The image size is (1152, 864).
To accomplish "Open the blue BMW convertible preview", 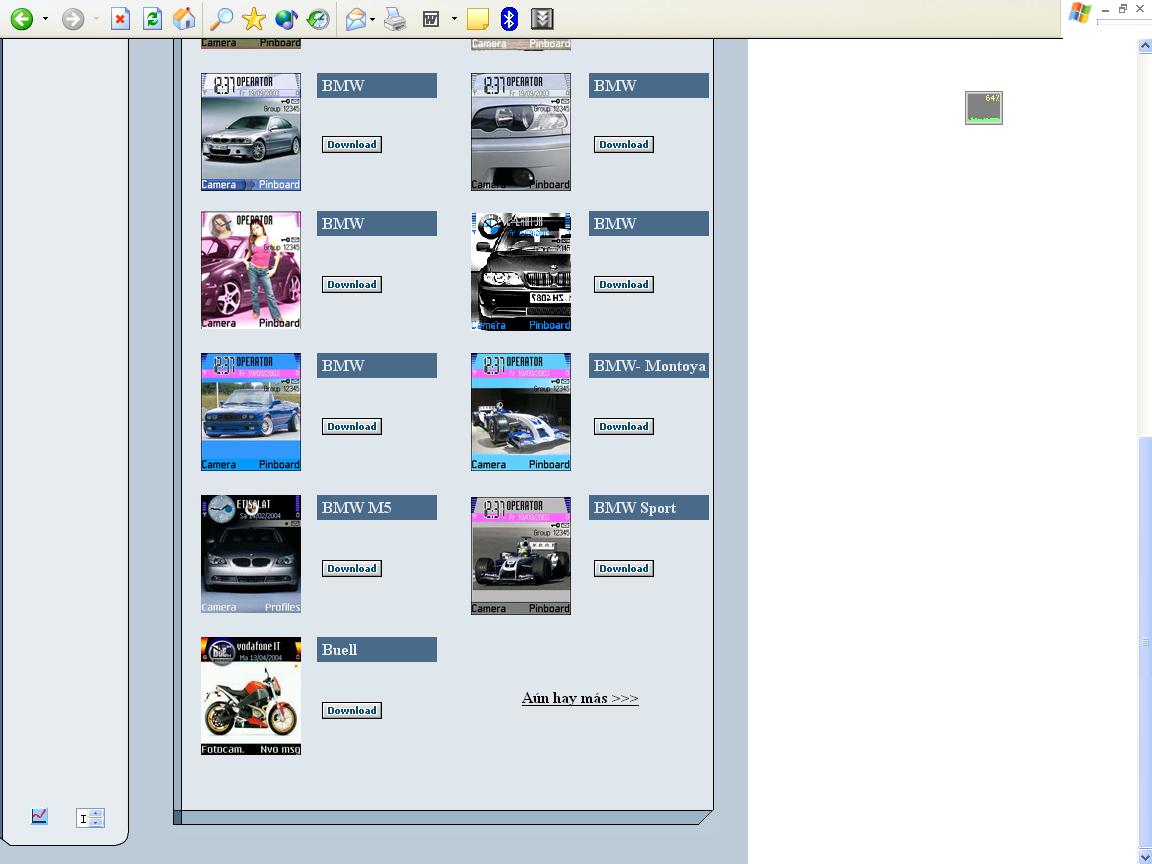I will tap(251, 412).
